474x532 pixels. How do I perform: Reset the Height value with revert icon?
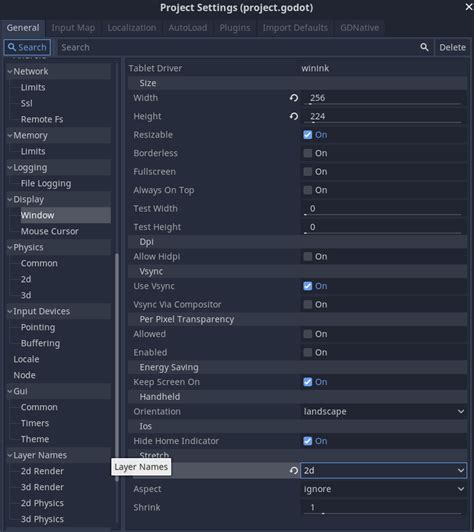pos(294,116)
